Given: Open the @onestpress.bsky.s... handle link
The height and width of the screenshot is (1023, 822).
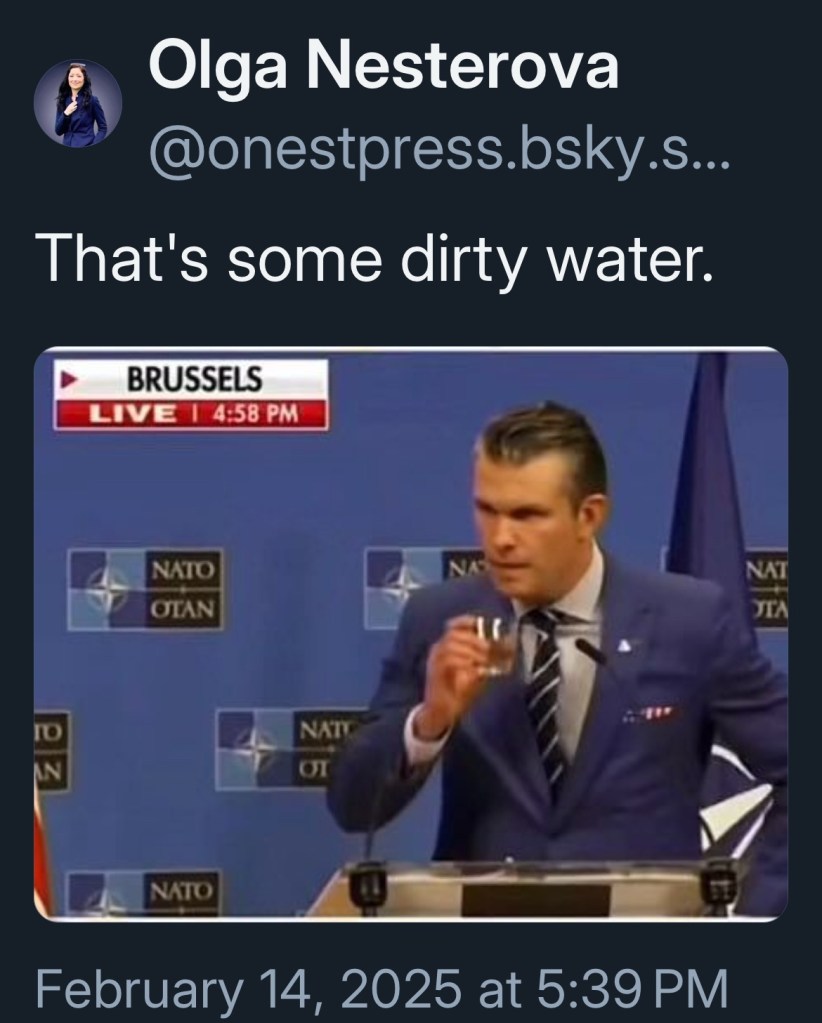Looking at the screenshot, I should pyautogui.click(x=440, y=155).
